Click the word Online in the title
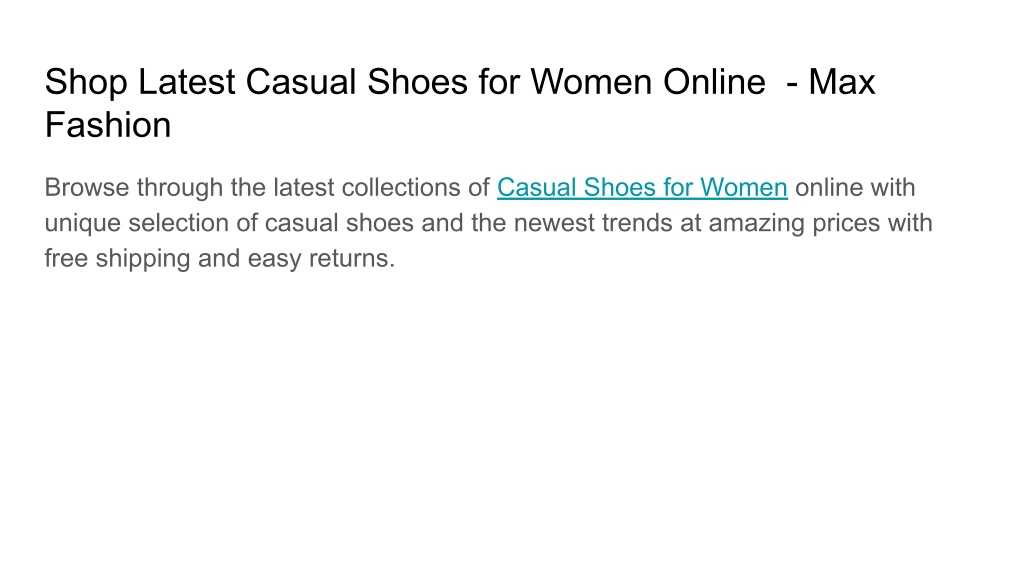This screenshot has height=576, width=1024. (x=714, y=82)
